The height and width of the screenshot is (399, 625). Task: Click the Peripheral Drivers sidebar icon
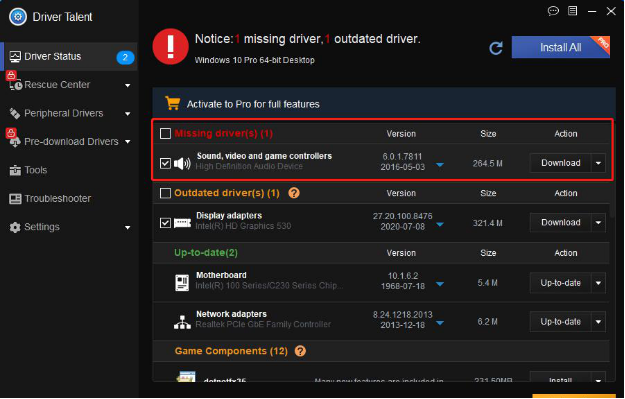point(15,114)
